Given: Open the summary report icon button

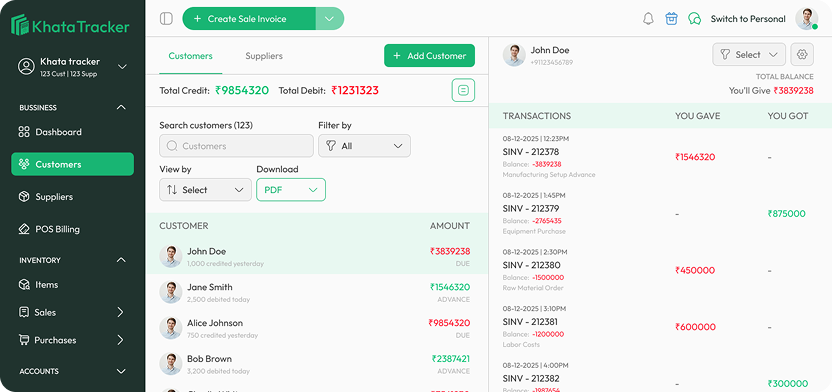Looking at the screenshot, I should (463, 90).
